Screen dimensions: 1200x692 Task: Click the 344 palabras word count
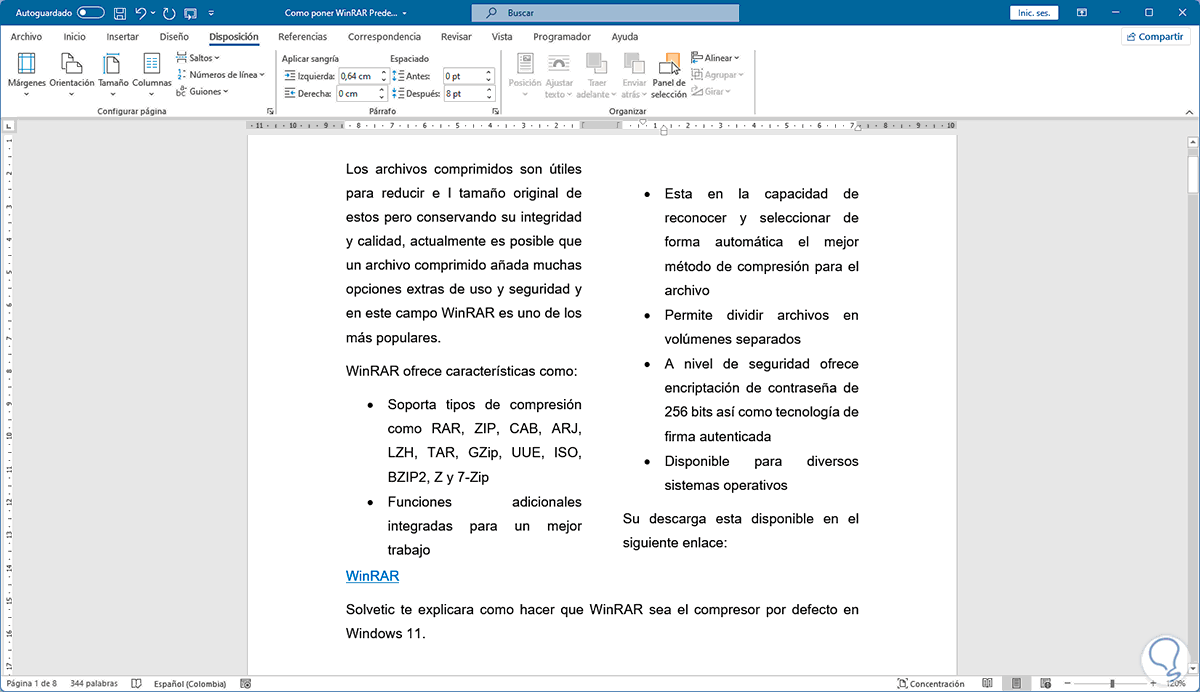coord(93,684)
